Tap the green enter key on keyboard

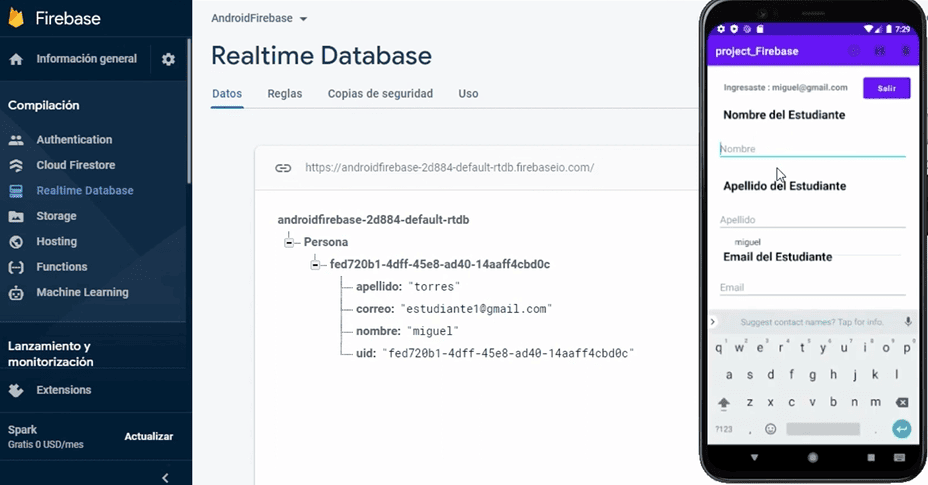click(901, 428)
